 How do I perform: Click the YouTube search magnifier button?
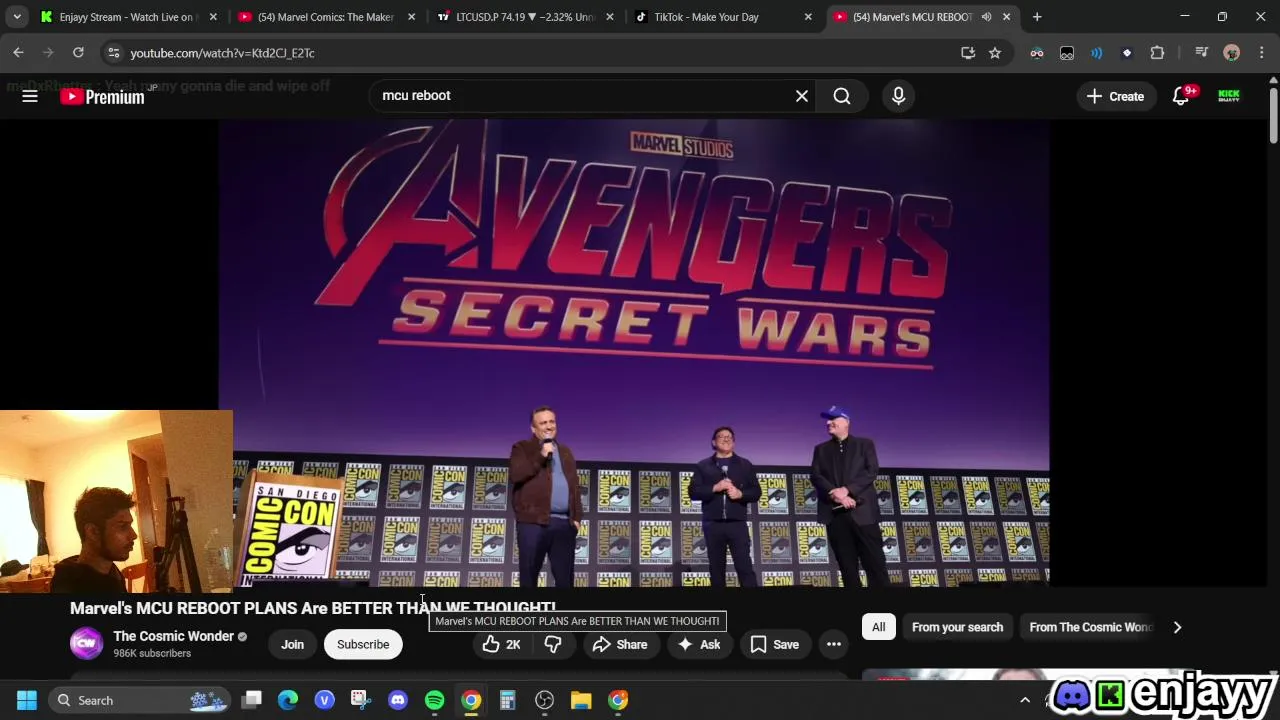(x=842, y=96)
